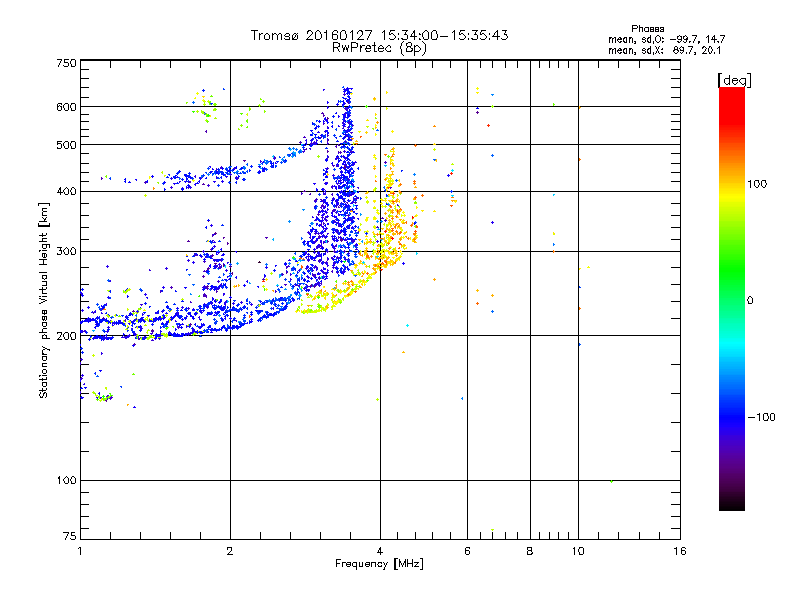
Task: Click the y-axis tick label '400'
Action: coord(67,191)
